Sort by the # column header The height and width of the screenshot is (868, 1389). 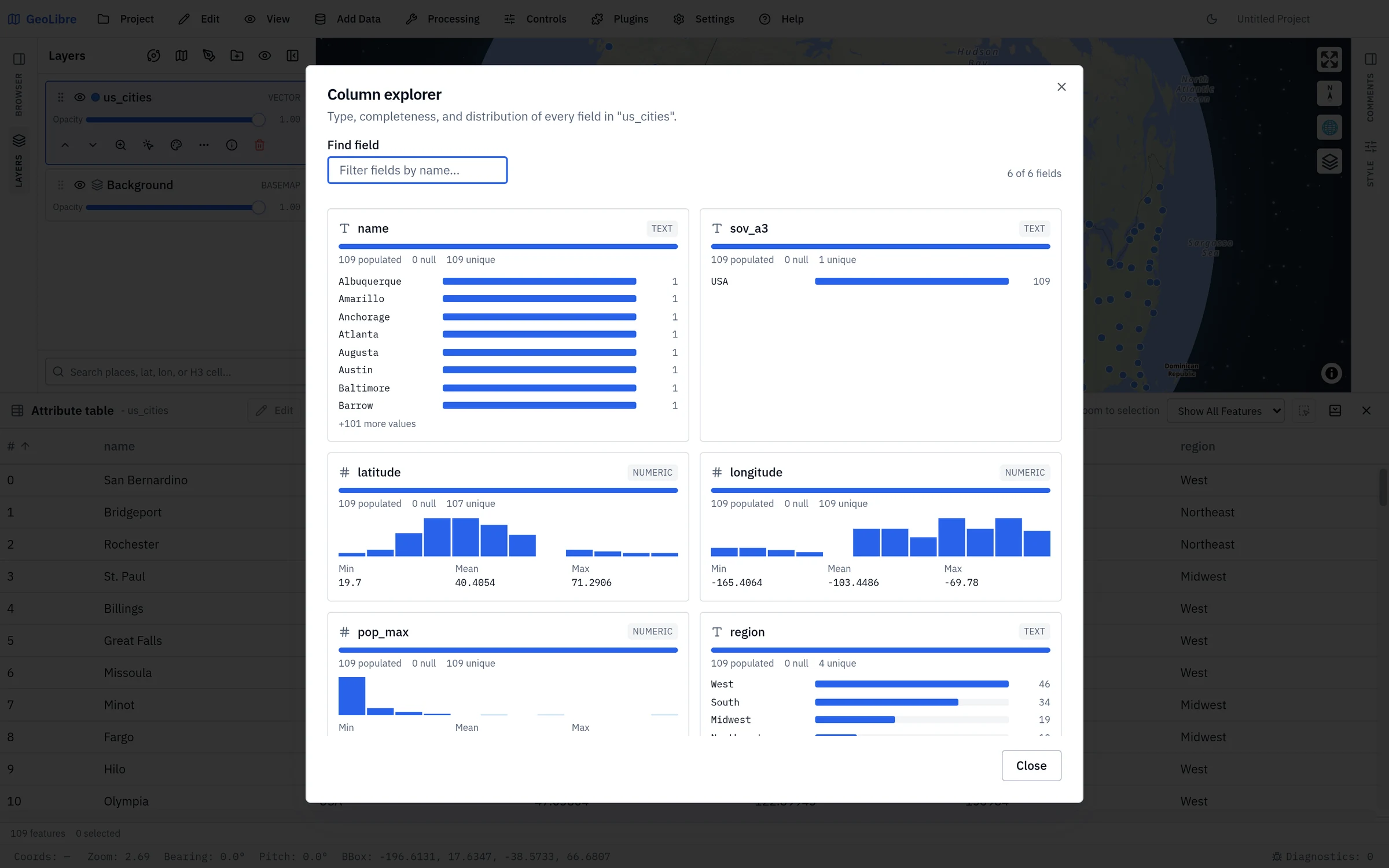[x=18, y=446]
